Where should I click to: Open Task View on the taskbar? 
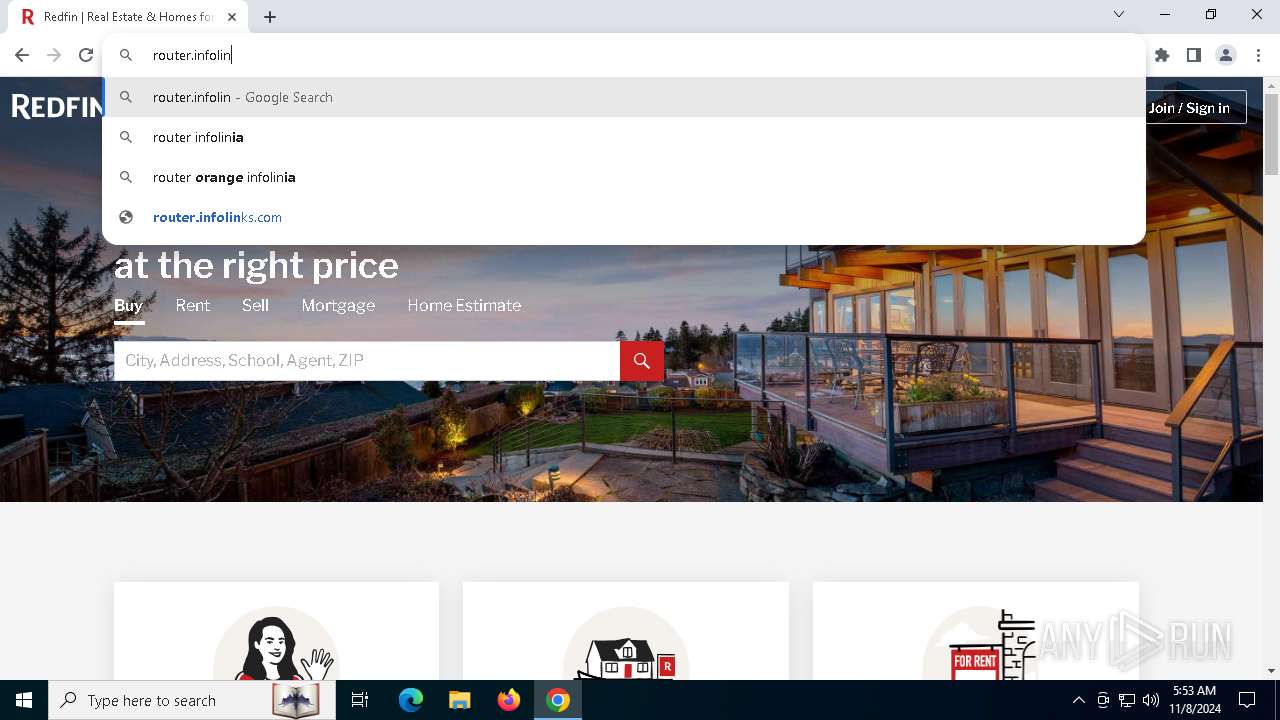point(360,700)
